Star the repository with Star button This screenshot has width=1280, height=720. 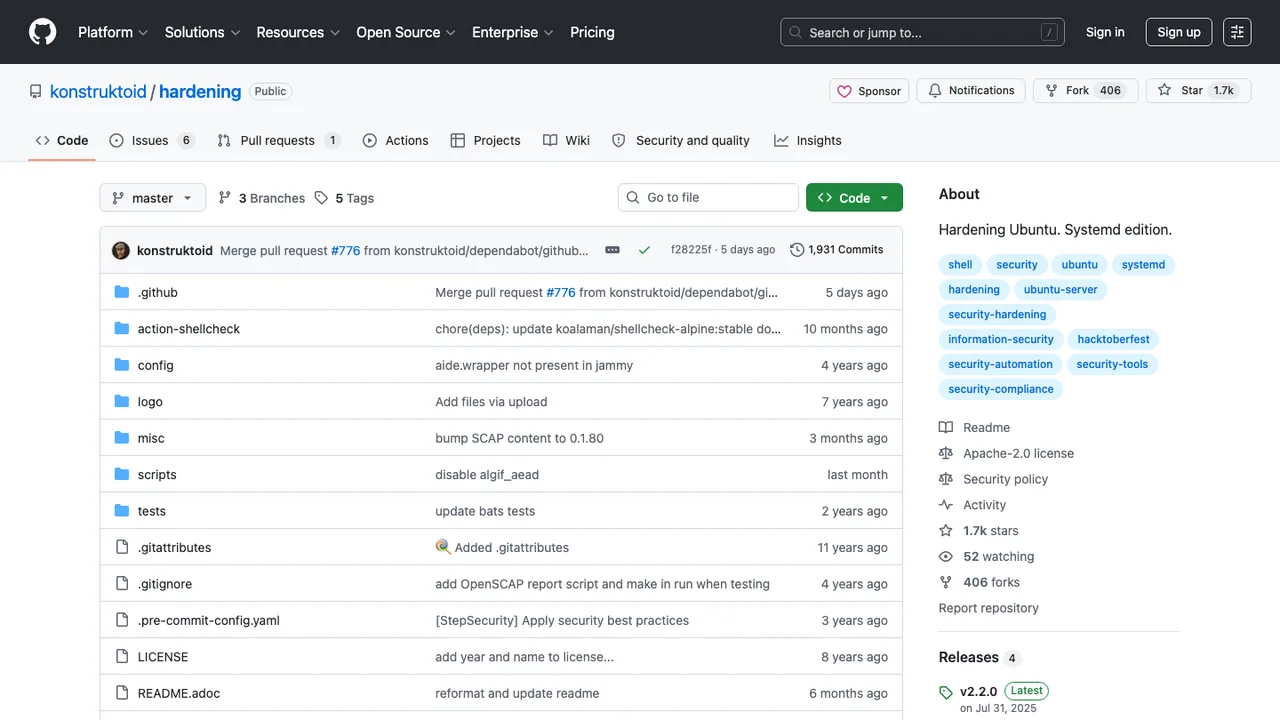point(1197,91)
